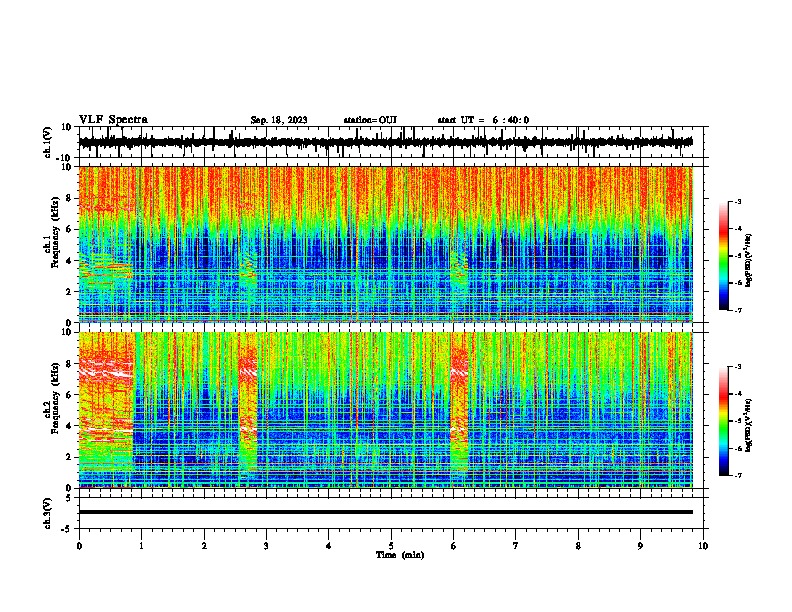Click the ch.1 color bar's log(PSD) label
792x612 pixels.
click(749, 260)
